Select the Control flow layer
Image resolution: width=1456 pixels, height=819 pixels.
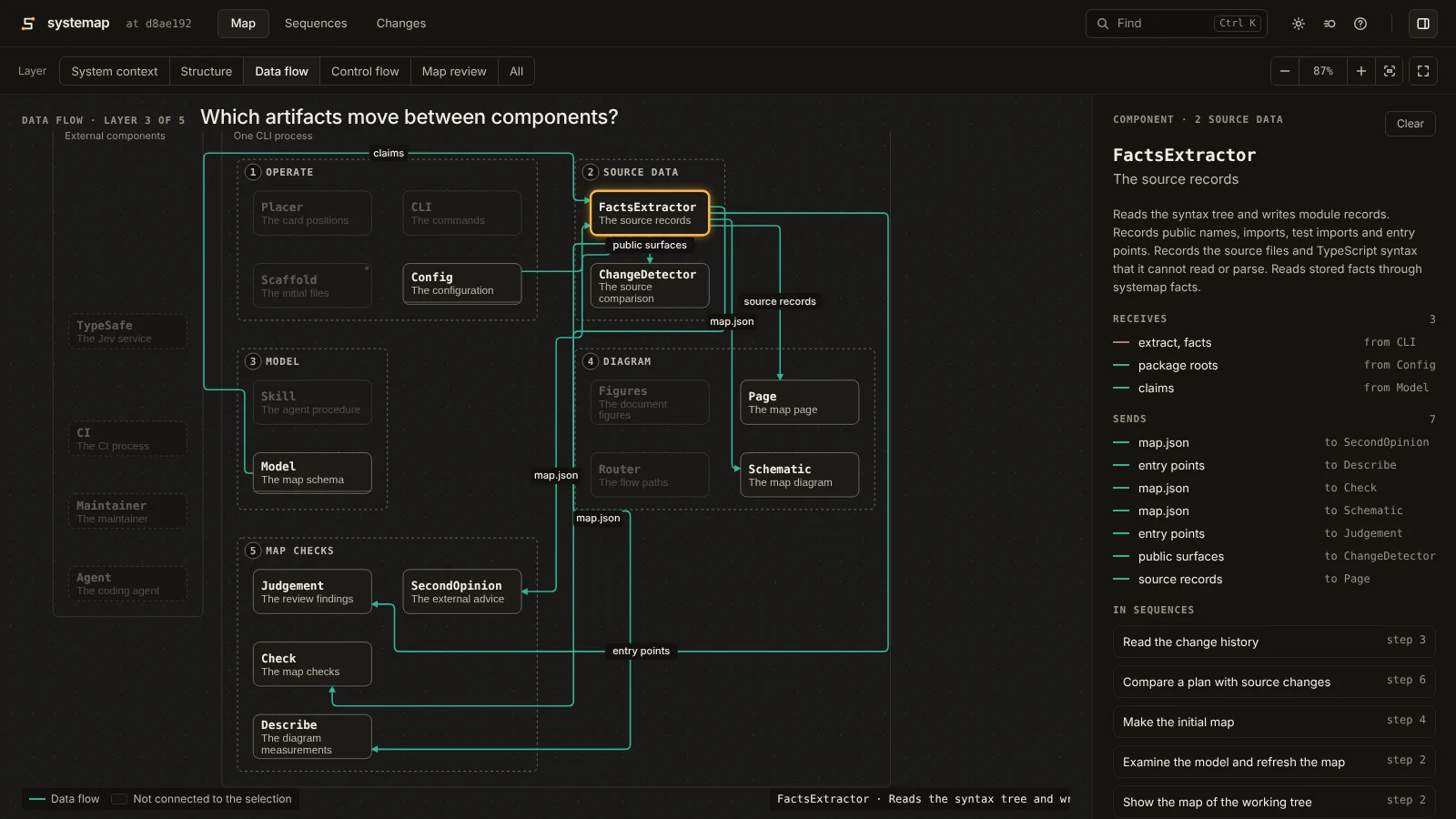pos(365,71)
